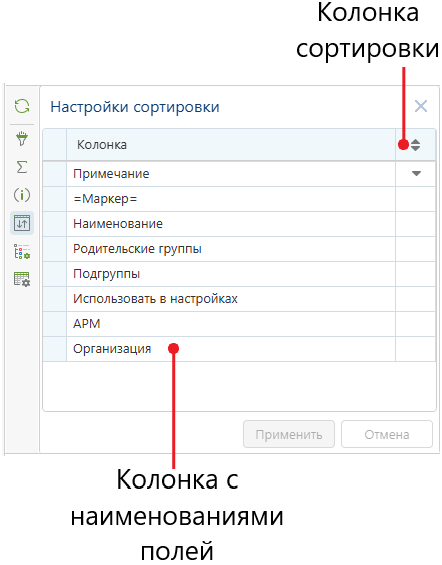442x565 pixels.
Task: Select the Родительские группы row
Action: point(239,249)
